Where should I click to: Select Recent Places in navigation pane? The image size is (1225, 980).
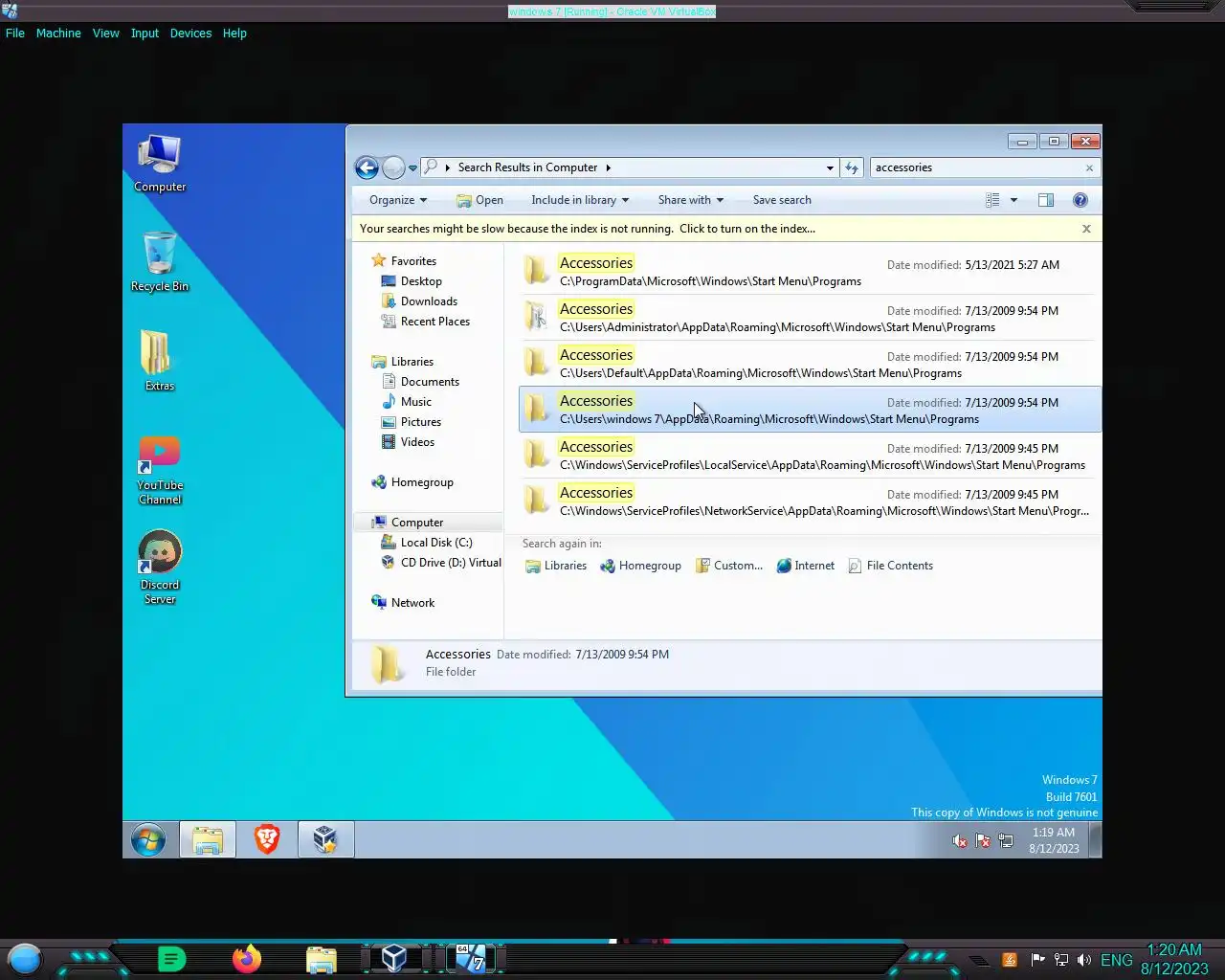[435, 322]
